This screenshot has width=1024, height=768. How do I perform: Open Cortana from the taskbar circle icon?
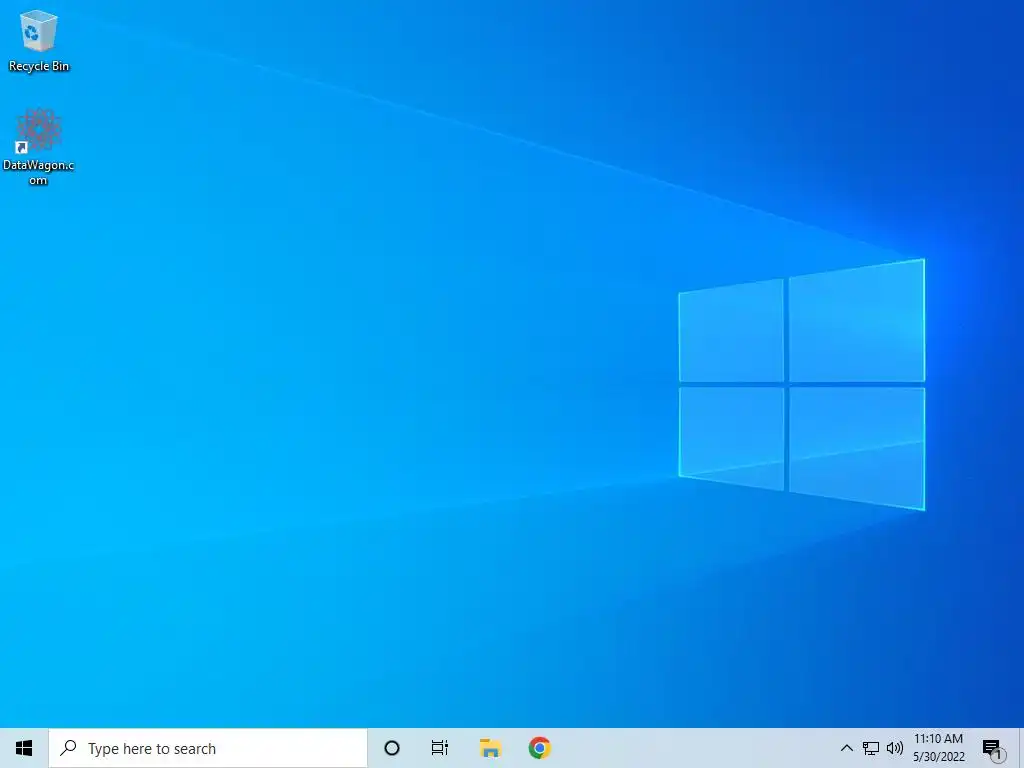(x=392, y=748)
